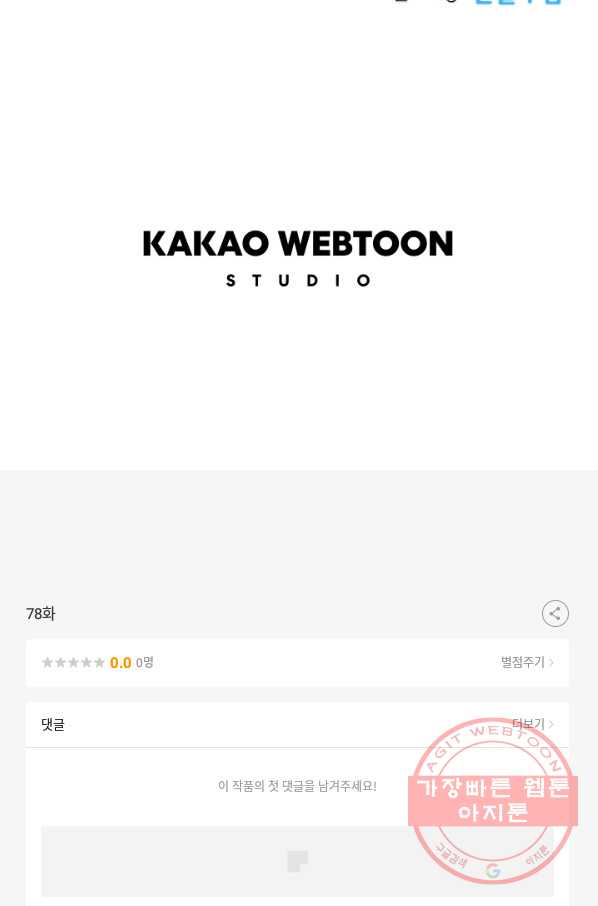
Task: Tap the share icon beside 78화
Action: point(555,614)
